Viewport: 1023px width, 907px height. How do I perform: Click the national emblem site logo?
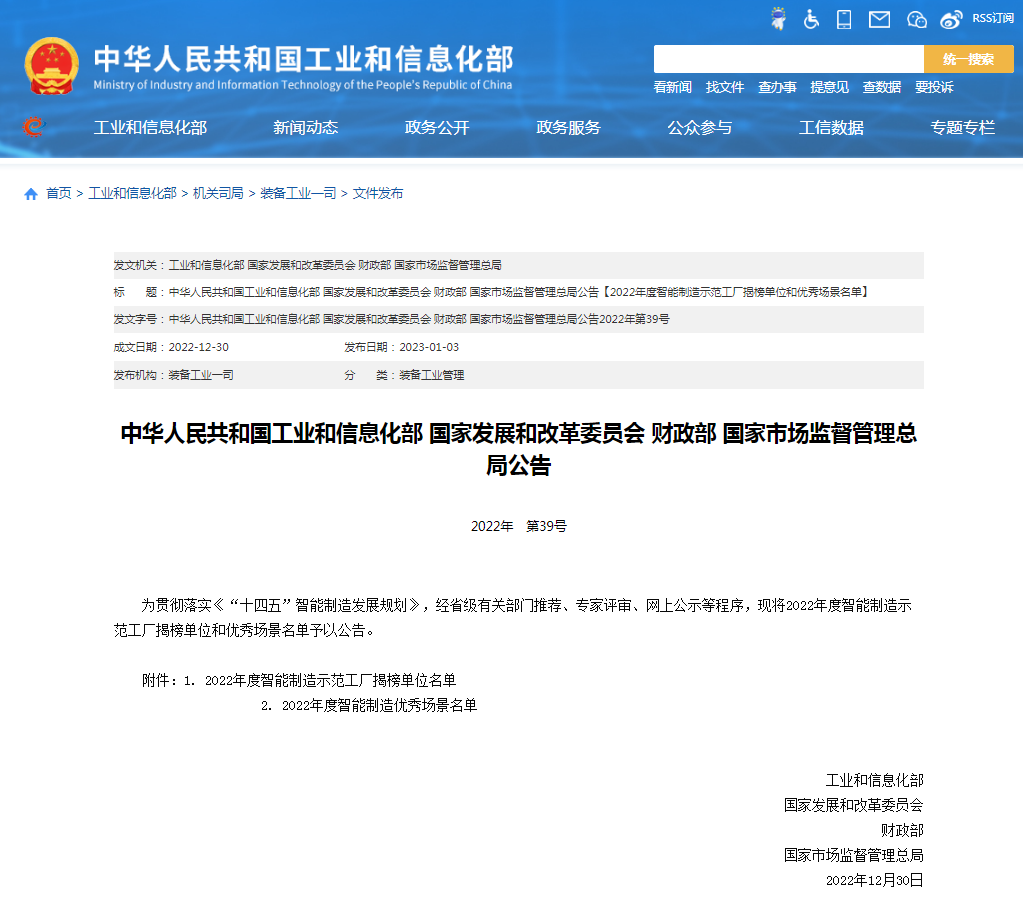point(49,63)
